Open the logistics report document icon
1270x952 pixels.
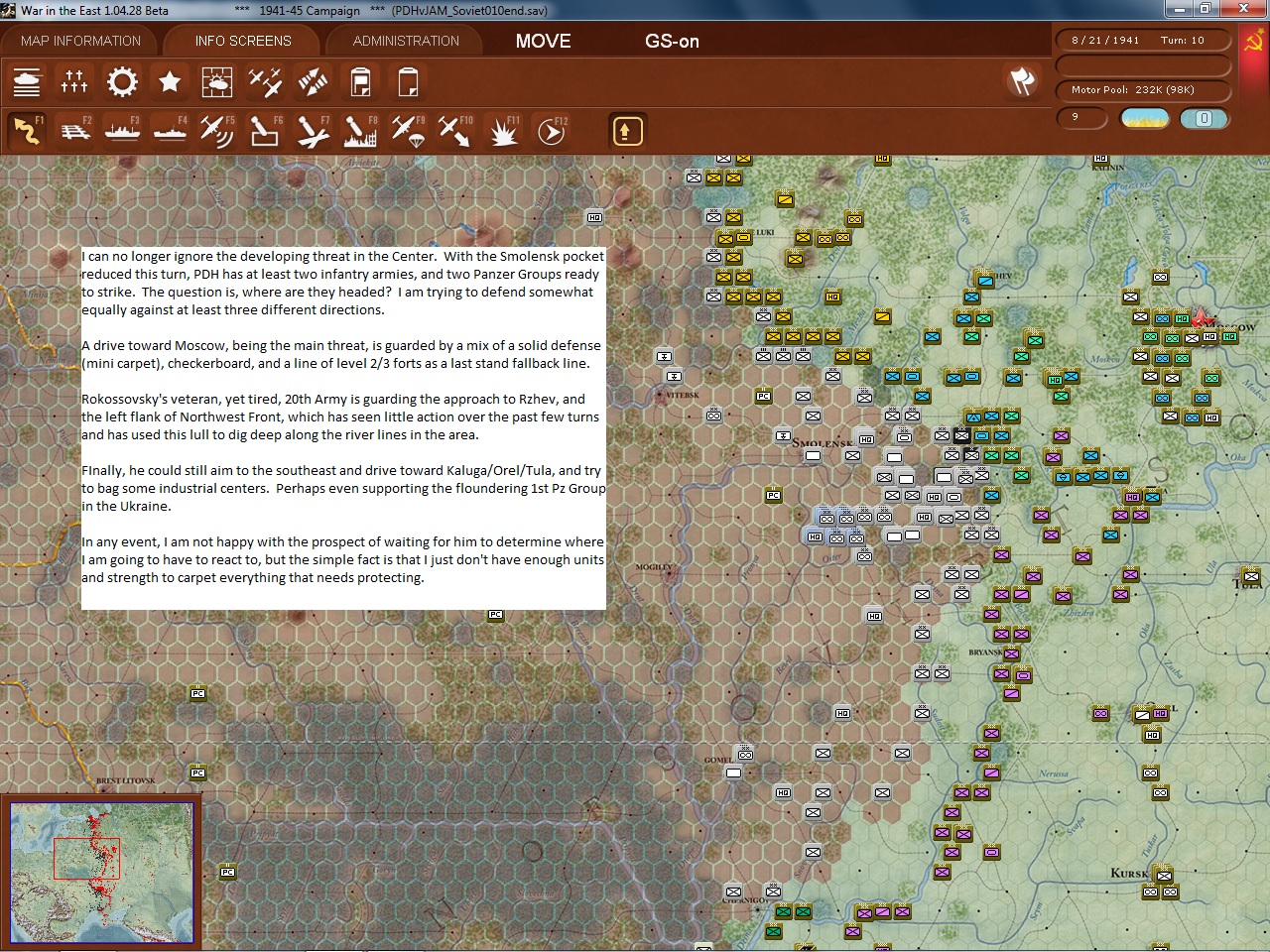360,82
